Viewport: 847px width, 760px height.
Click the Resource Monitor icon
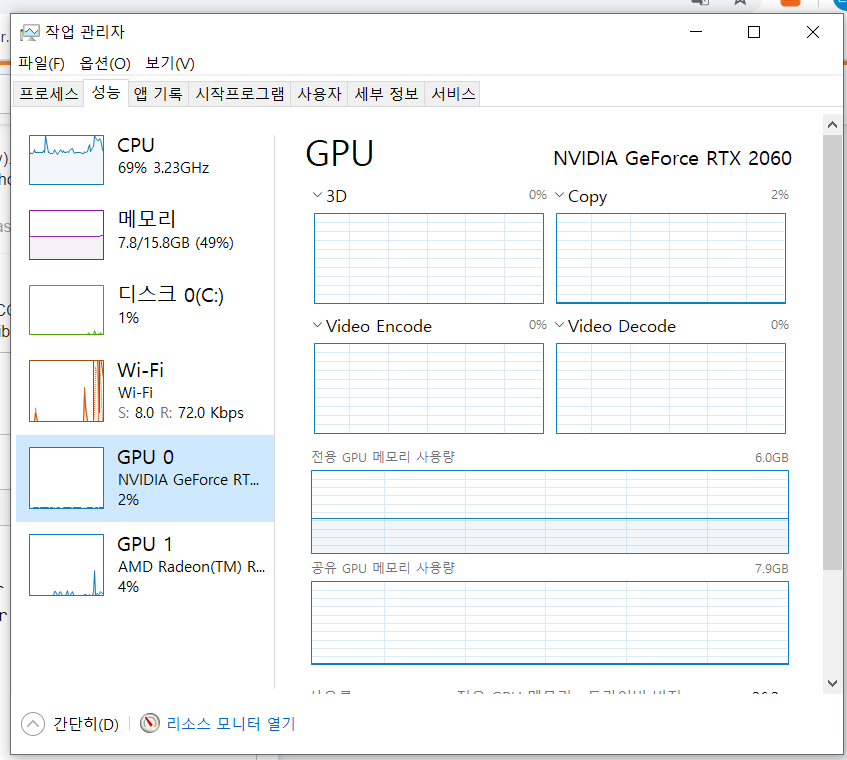pos(150,723)
